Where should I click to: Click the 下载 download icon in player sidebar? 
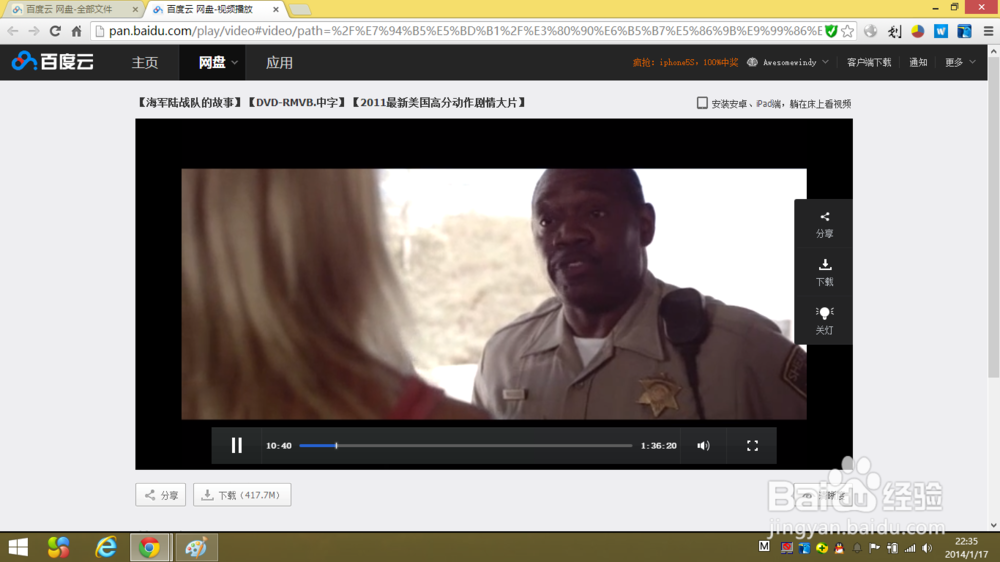[x=824, y=272]
